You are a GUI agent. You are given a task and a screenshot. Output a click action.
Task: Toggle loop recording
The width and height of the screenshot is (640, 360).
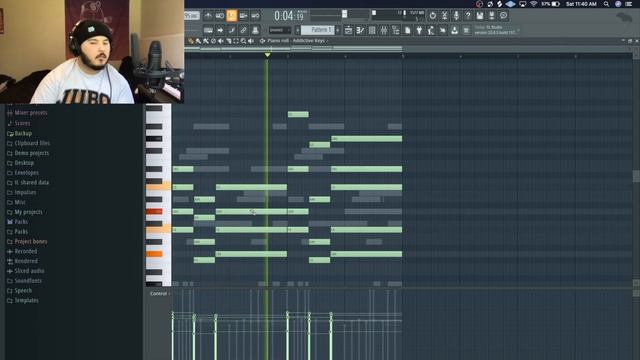[256, 16]
